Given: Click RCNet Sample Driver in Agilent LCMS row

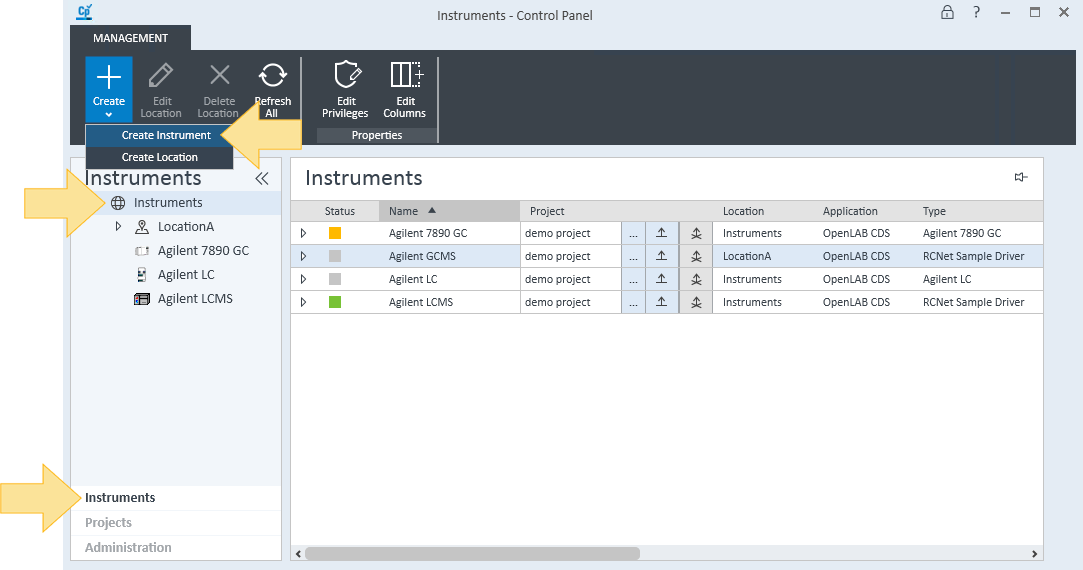Looking at the screenshot, I should click(973, 302).
